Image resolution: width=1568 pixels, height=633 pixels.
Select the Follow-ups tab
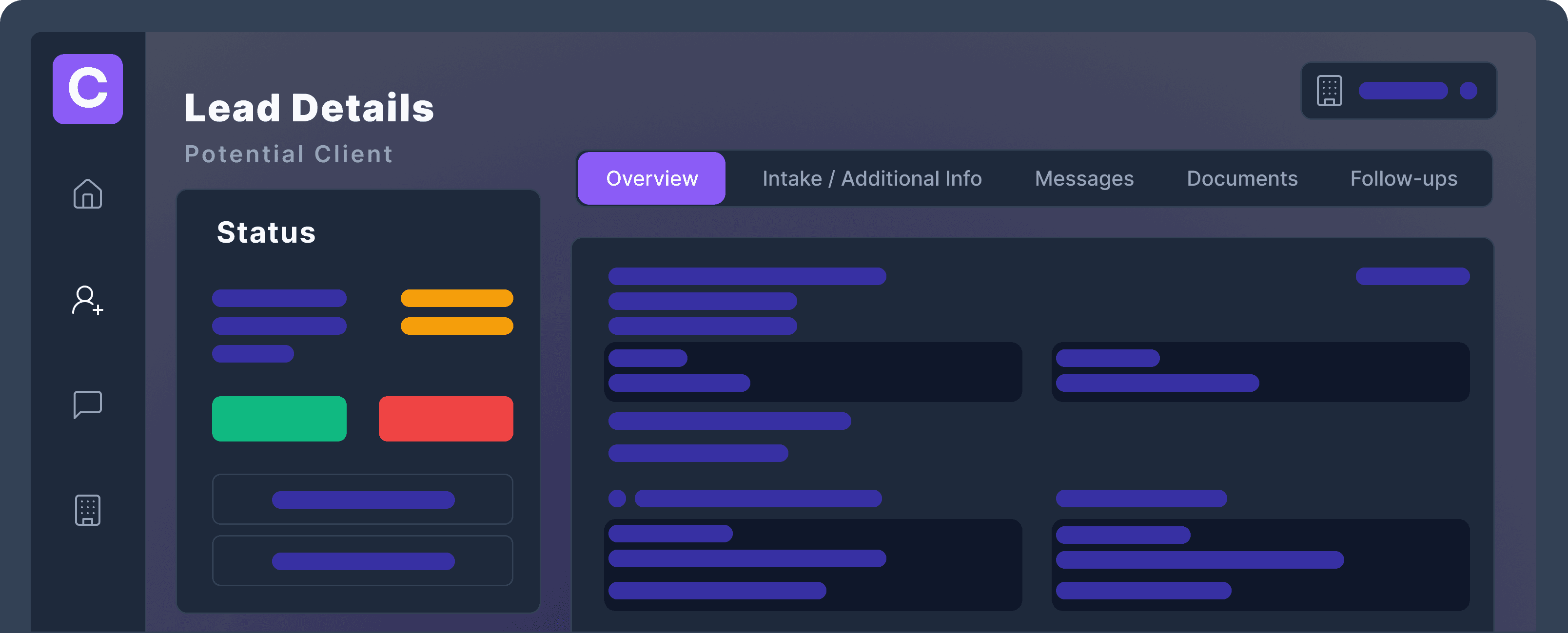[1404, 178]
